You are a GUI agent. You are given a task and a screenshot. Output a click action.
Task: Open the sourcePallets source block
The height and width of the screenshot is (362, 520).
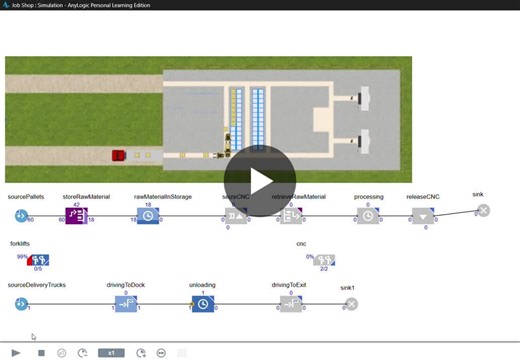point(21,216)
